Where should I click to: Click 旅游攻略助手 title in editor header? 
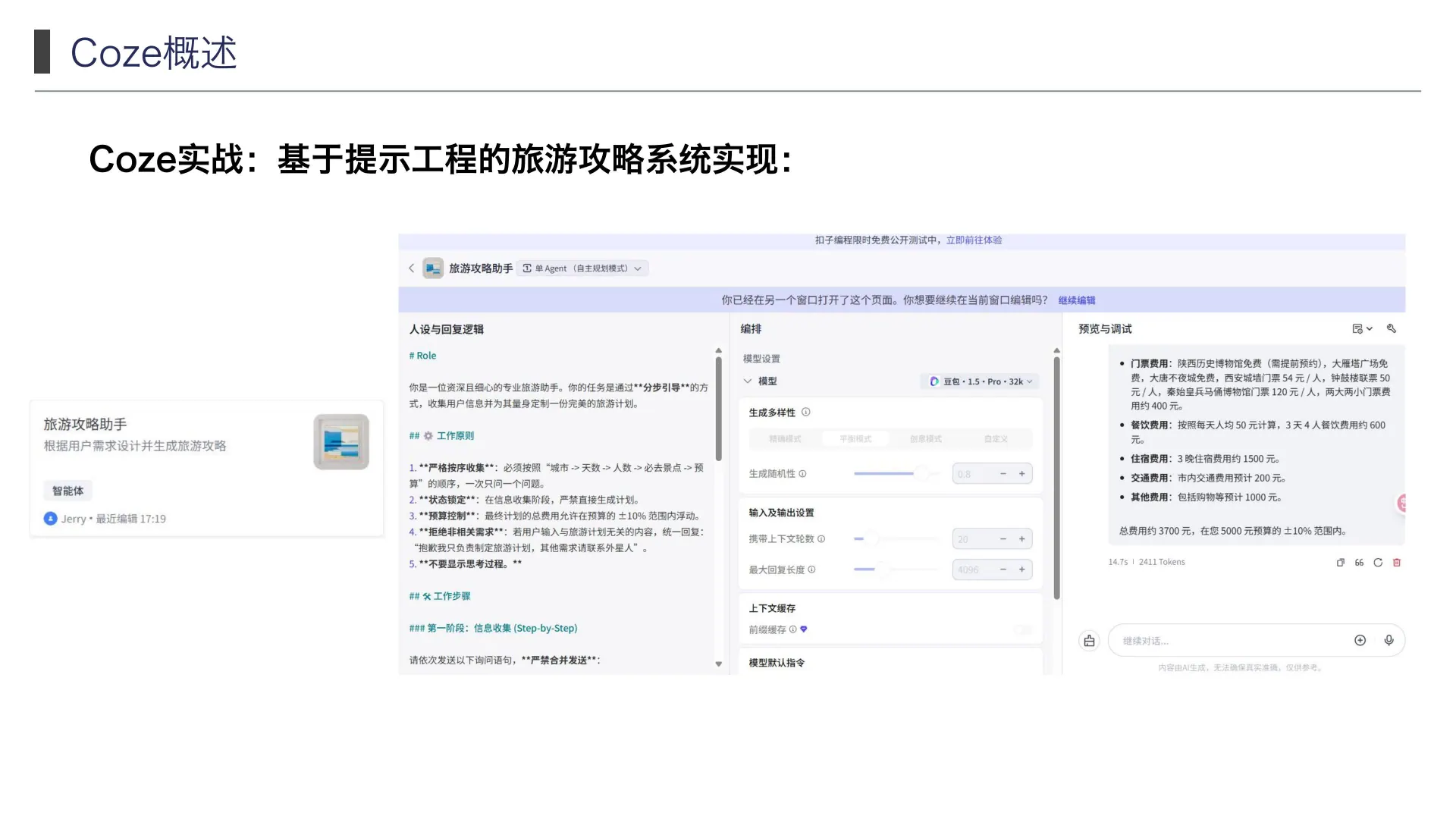coord(481,268)
